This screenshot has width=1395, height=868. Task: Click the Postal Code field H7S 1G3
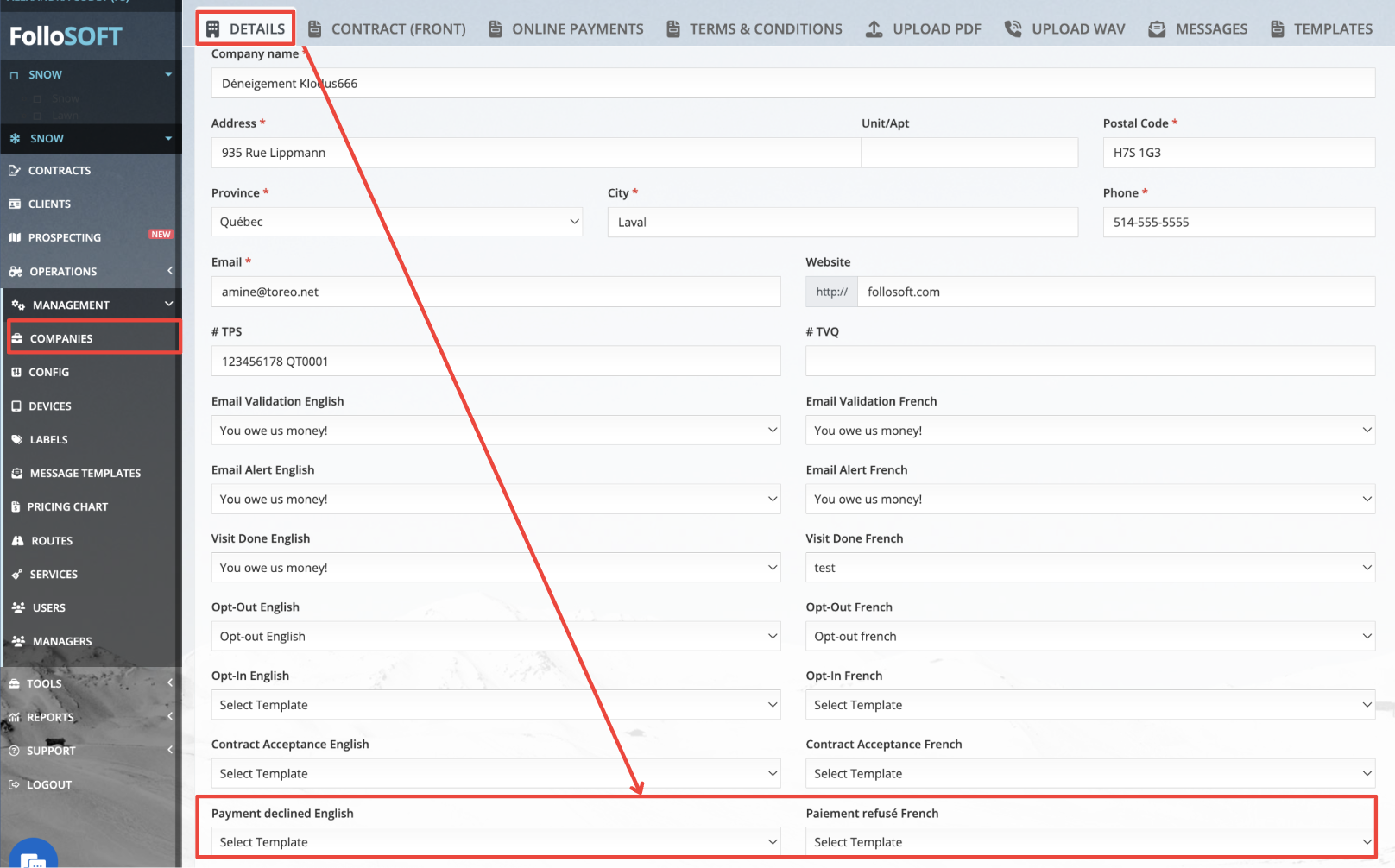tap(1239, 153)
